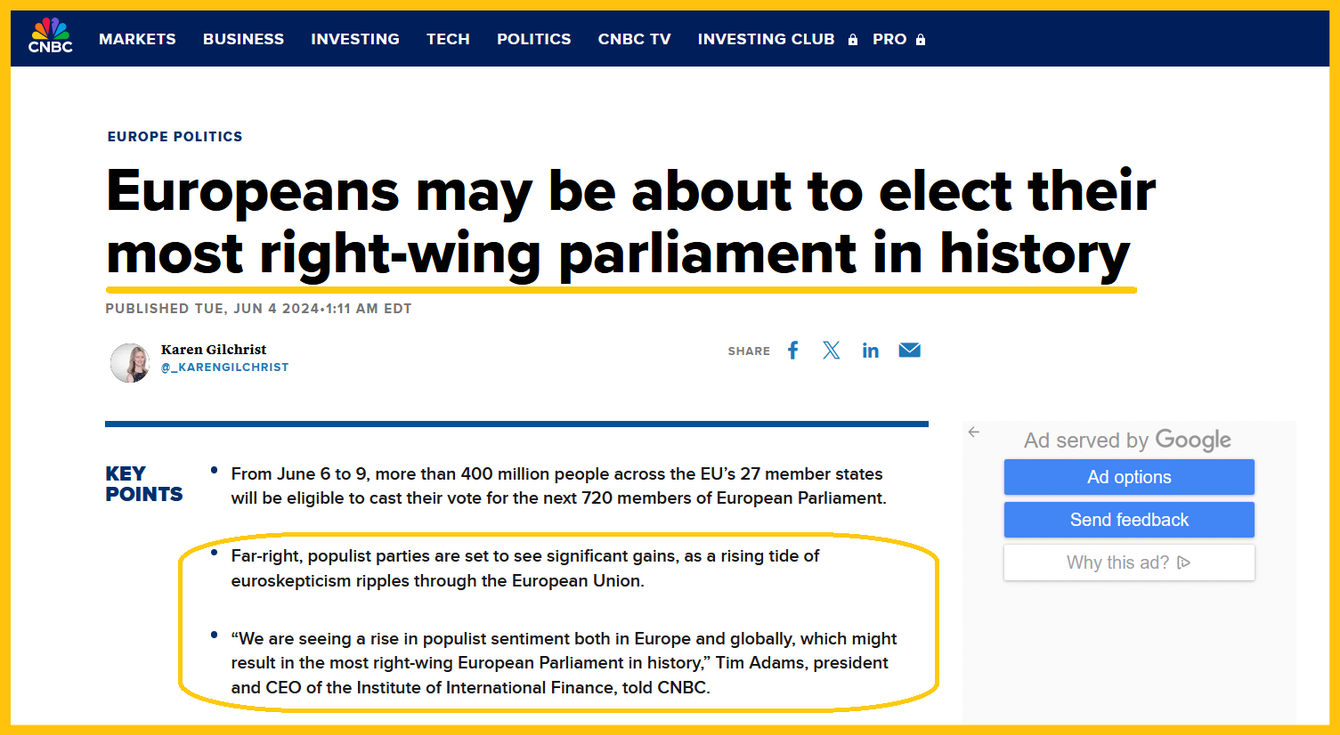Share article on X
This screenshot has width=1340, height=735.
[831, 350]
